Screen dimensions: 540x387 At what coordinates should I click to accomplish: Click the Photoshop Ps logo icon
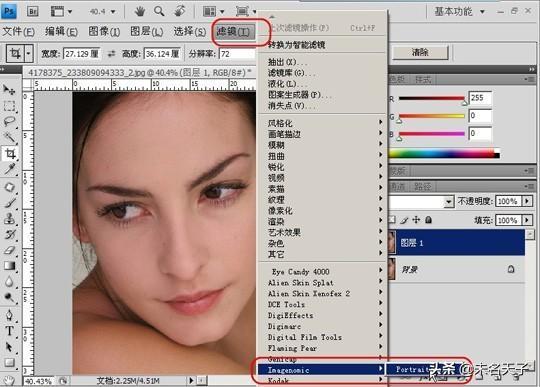tap(9, 11)
